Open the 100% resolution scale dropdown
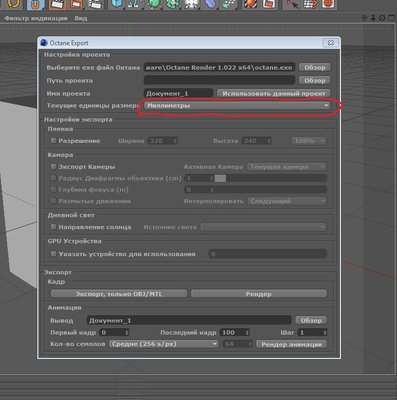 tap(309, 141)
